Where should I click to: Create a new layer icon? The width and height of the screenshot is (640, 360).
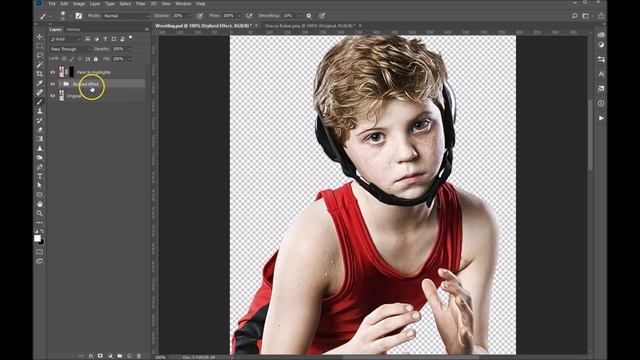[x=129, y=356]
